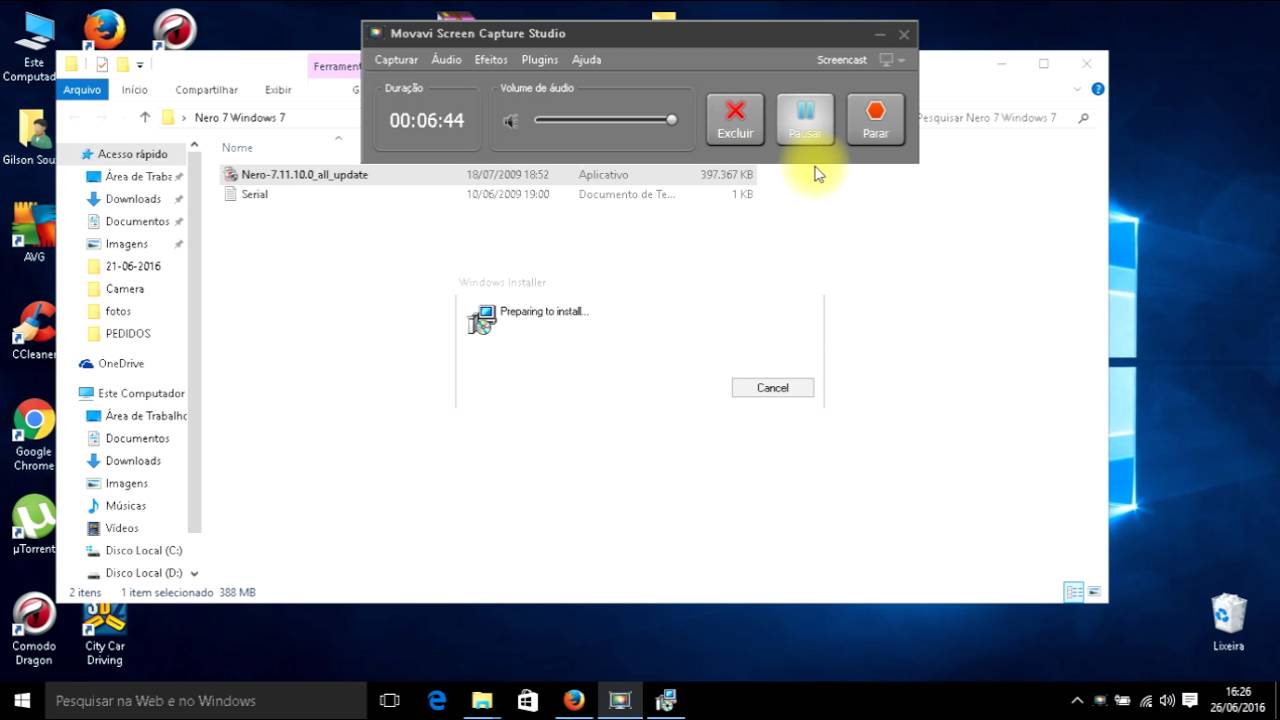Screen dimensions: 1280x720
Task: Open Disco Local (C:) drive
Action: [x=143, y=551]
